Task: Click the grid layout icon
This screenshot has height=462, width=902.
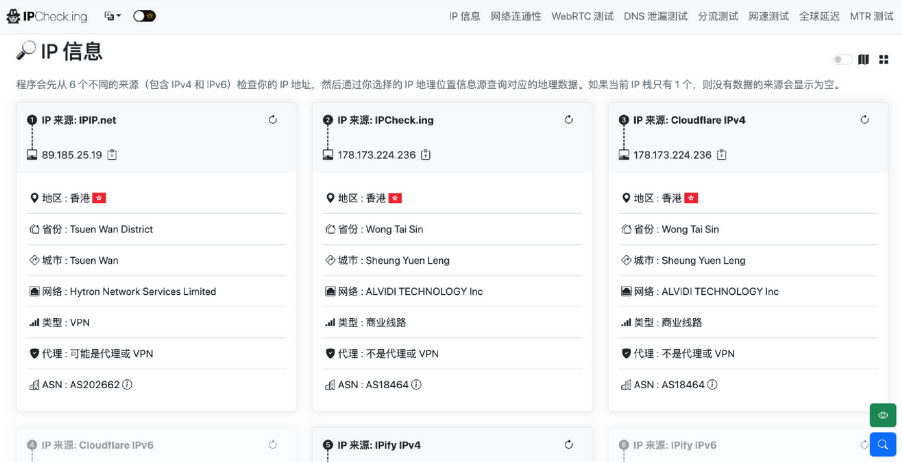Action: (x=884, y=59)
